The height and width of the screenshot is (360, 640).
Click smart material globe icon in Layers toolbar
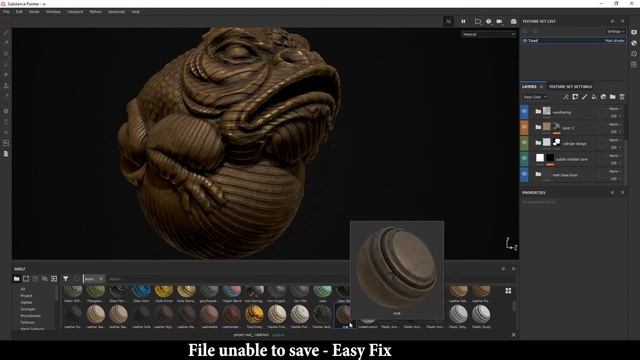coord(603,97)
